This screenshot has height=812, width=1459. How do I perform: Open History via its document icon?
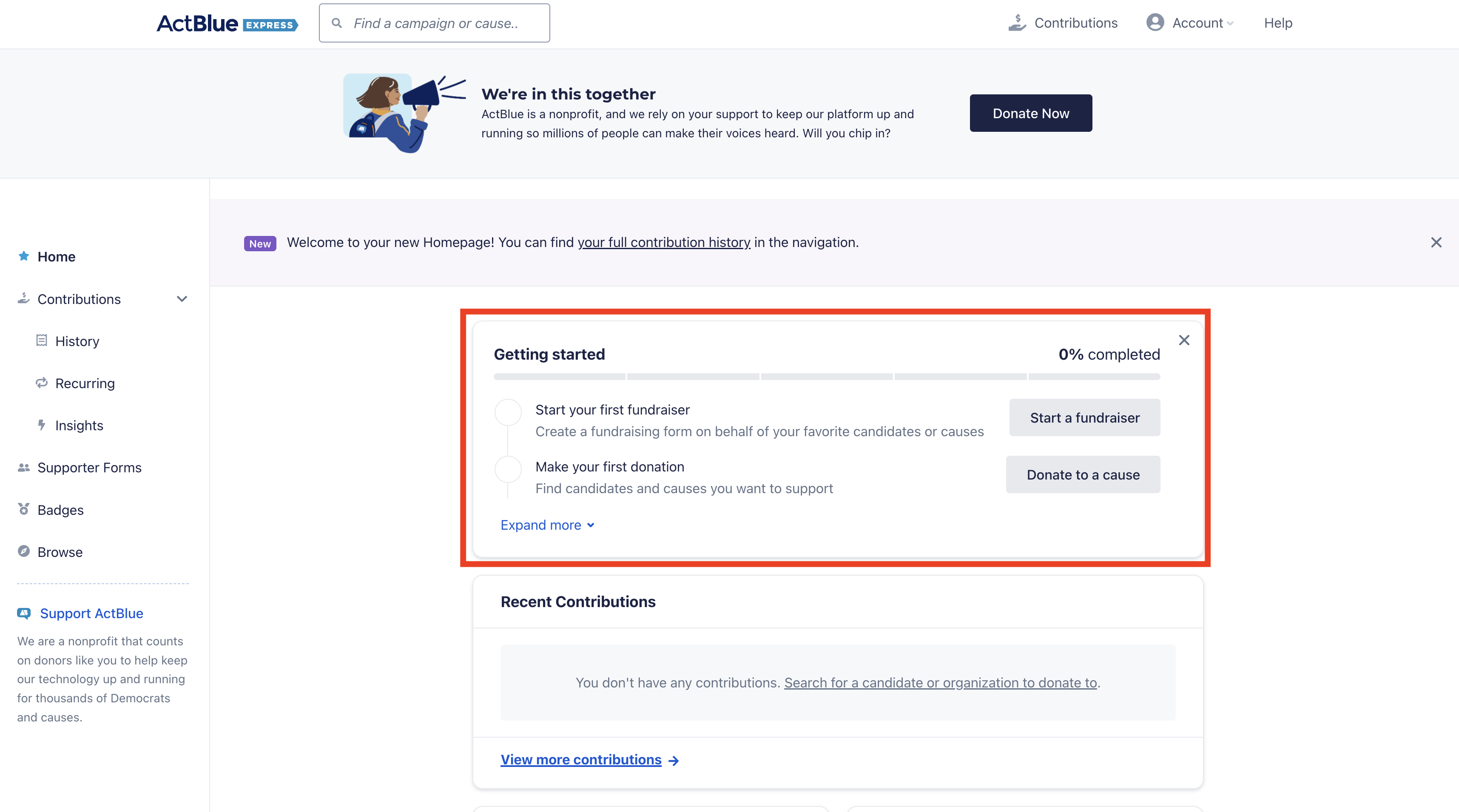pyautogui.click(x=41, y=340)
